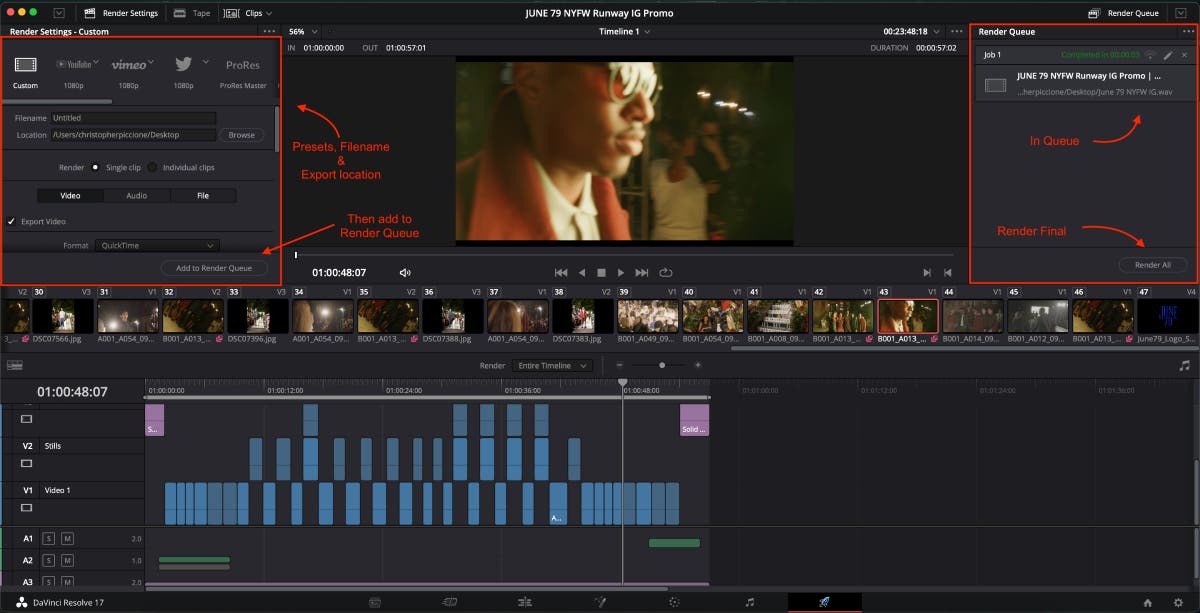The width and height of the screenshot is (1200, 613).
Task: Switch to the Color page
Action: point(673,602)
